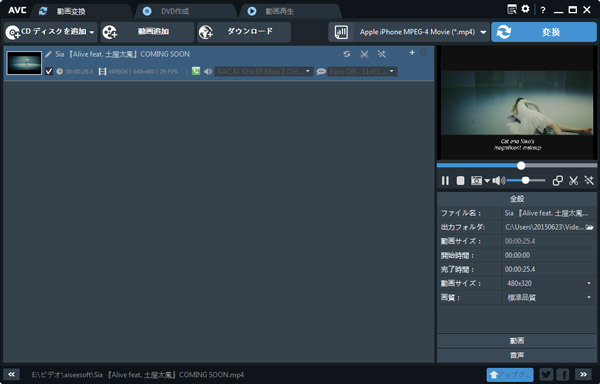
Task: Click the effects wand icon under the preview
Action: (x=589, y=181)
